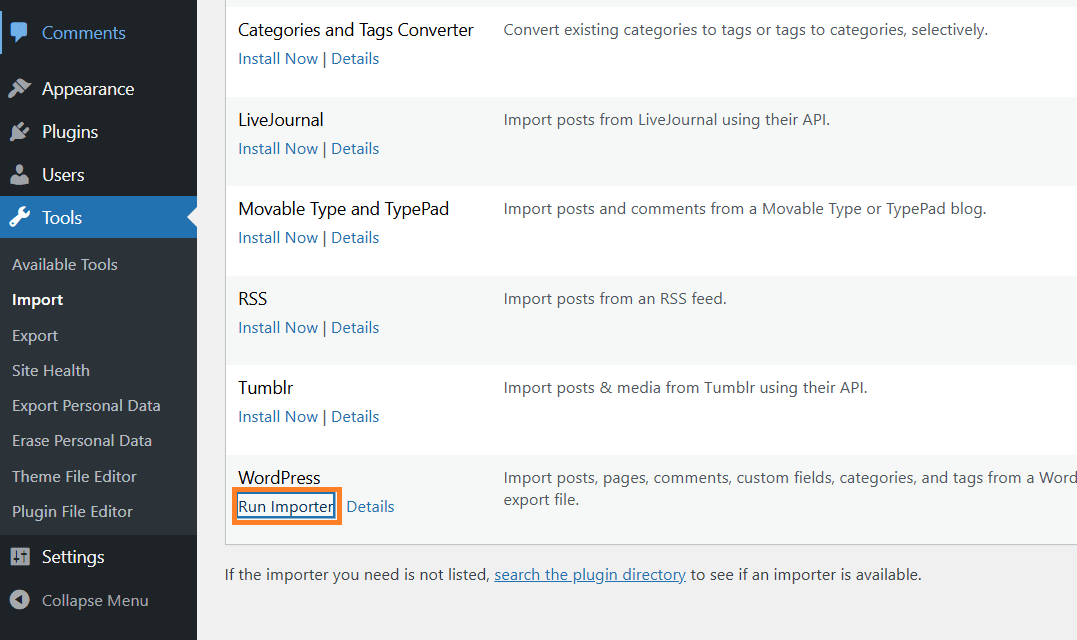Click the 'Convert existing categories to tags' description

pos(745,30)
